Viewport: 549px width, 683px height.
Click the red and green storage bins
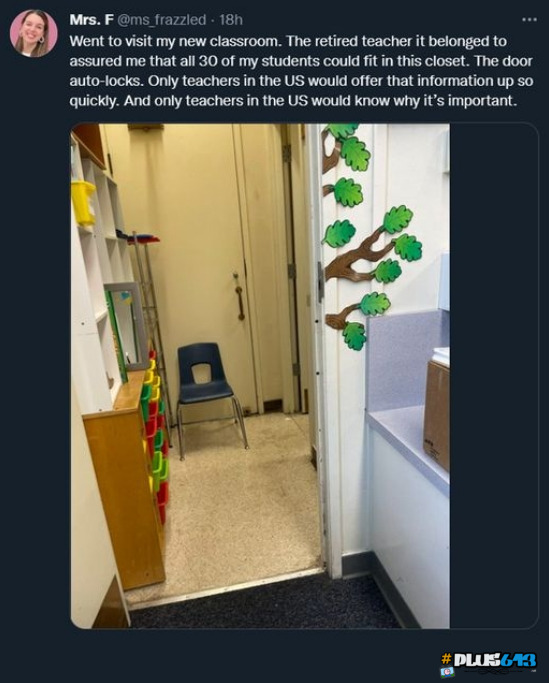point(156,436)
